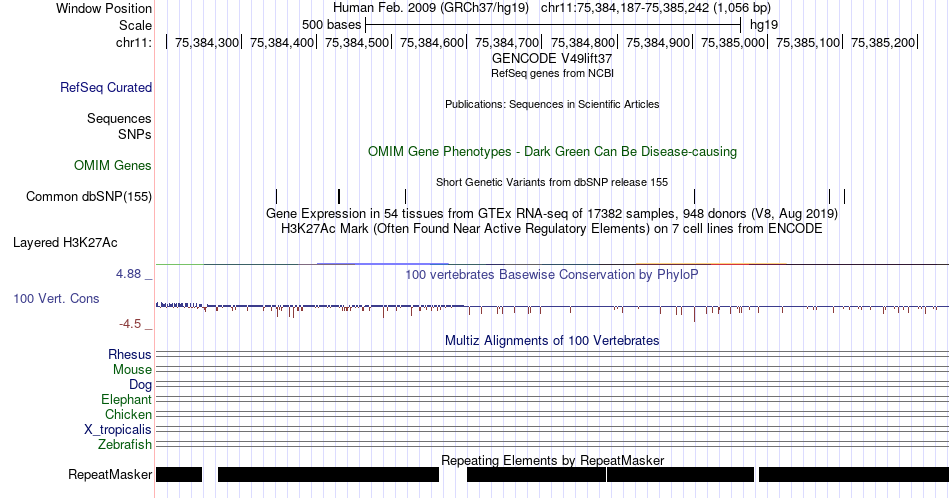Viewport: 950px width, 498px height.
Task: Click Repeating Elements by RepeatMasker title
Action: (552, 460)
